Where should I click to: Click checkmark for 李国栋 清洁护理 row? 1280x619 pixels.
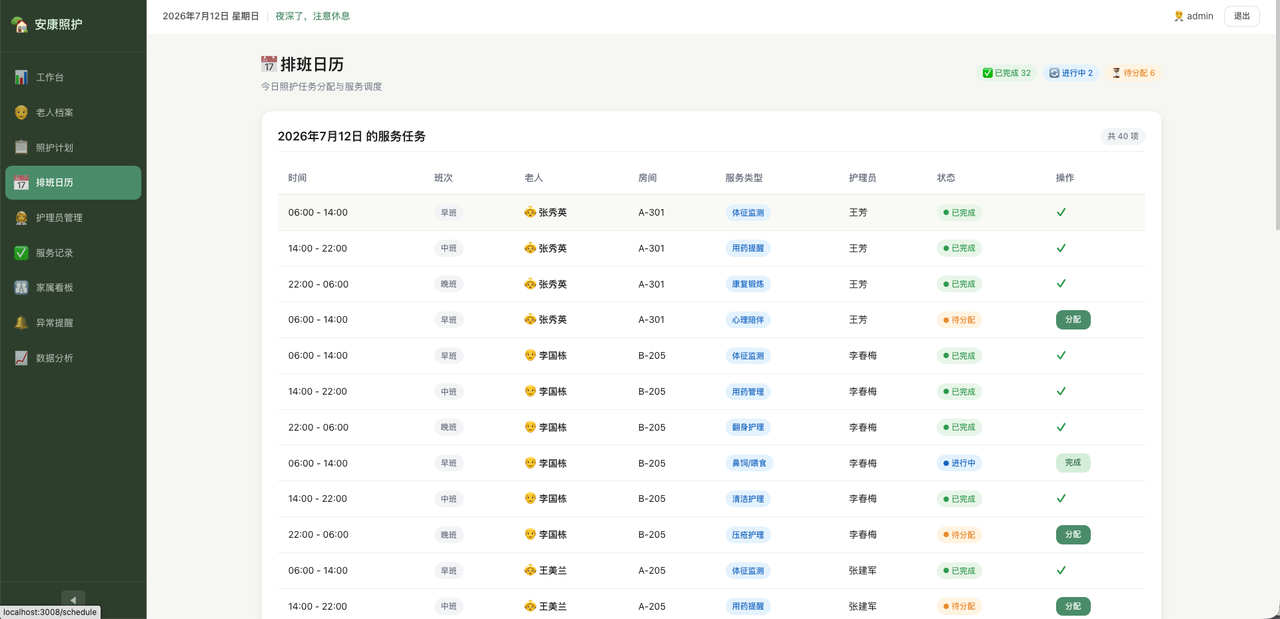coord(1061,498)
